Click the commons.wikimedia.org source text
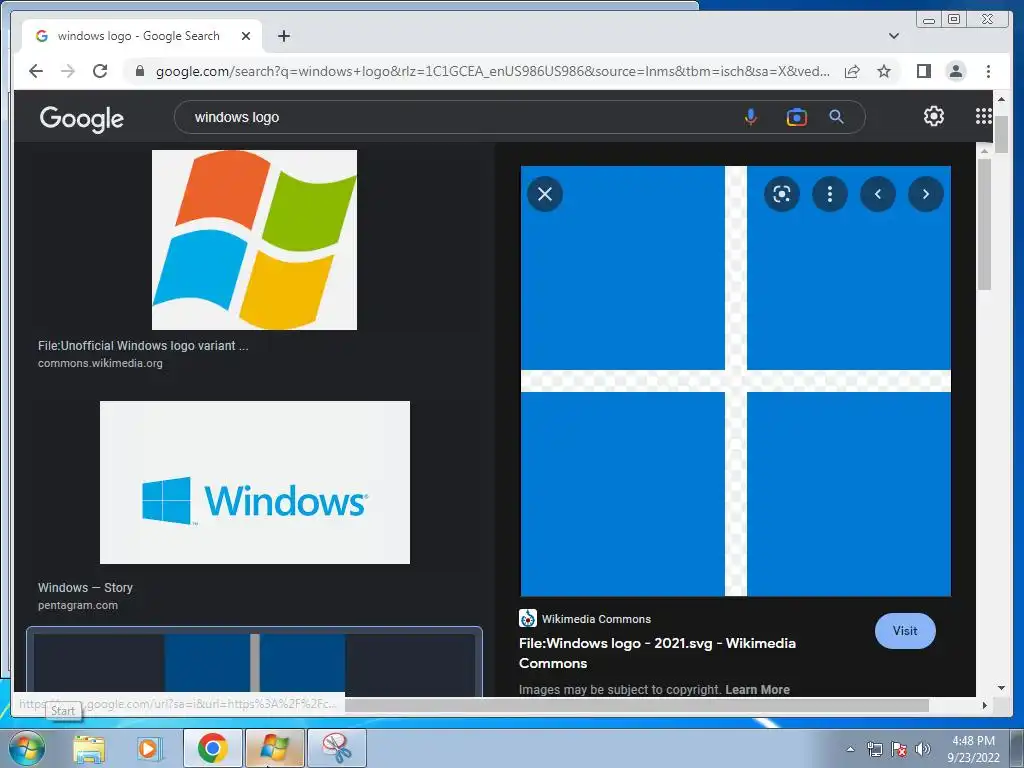The width and height of the screenshot is (1024, 768). coord(100,363)
